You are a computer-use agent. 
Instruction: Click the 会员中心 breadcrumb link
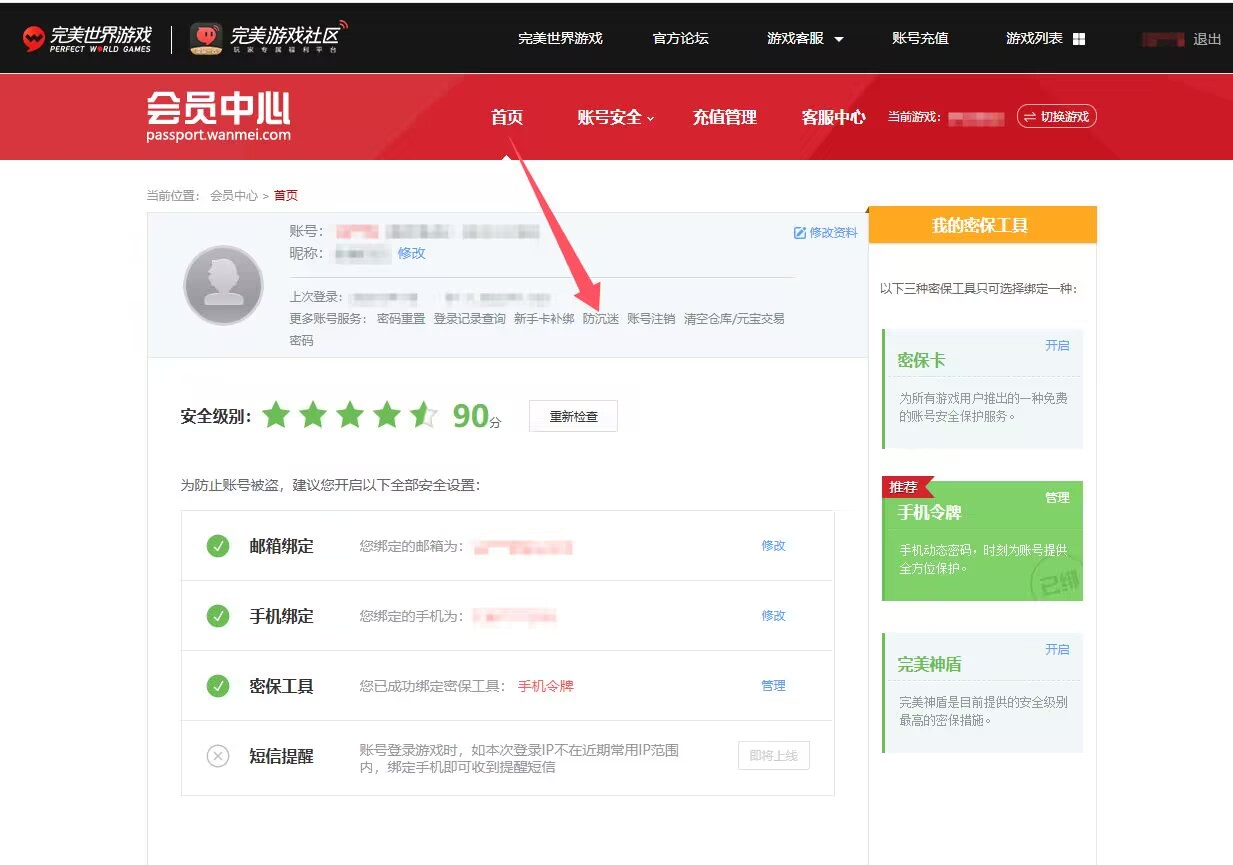[234, 196]
